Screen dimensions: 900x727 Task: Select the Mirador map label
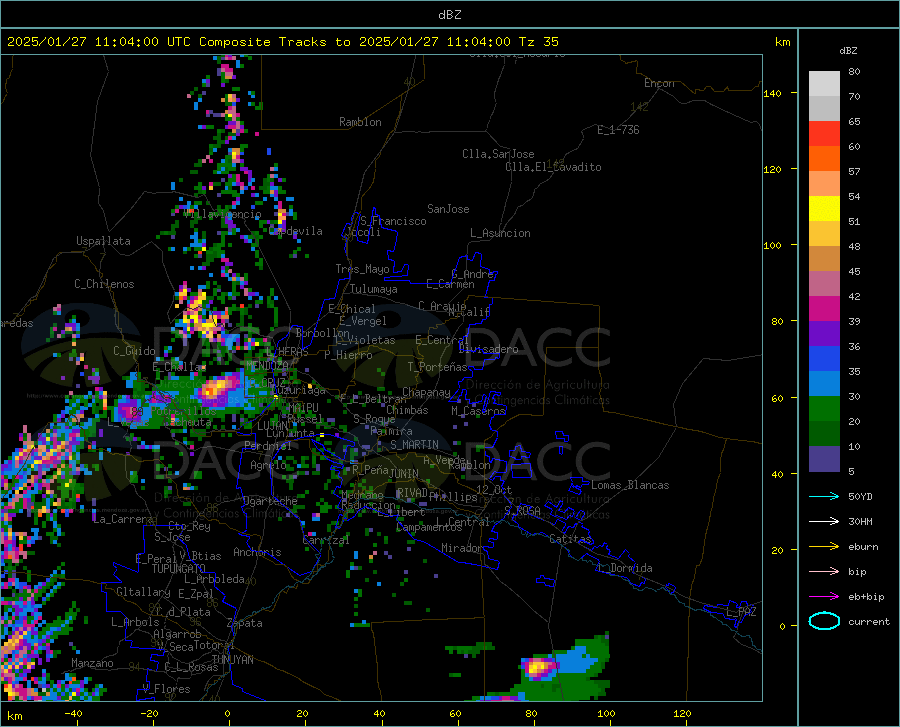tap(461, 548)
